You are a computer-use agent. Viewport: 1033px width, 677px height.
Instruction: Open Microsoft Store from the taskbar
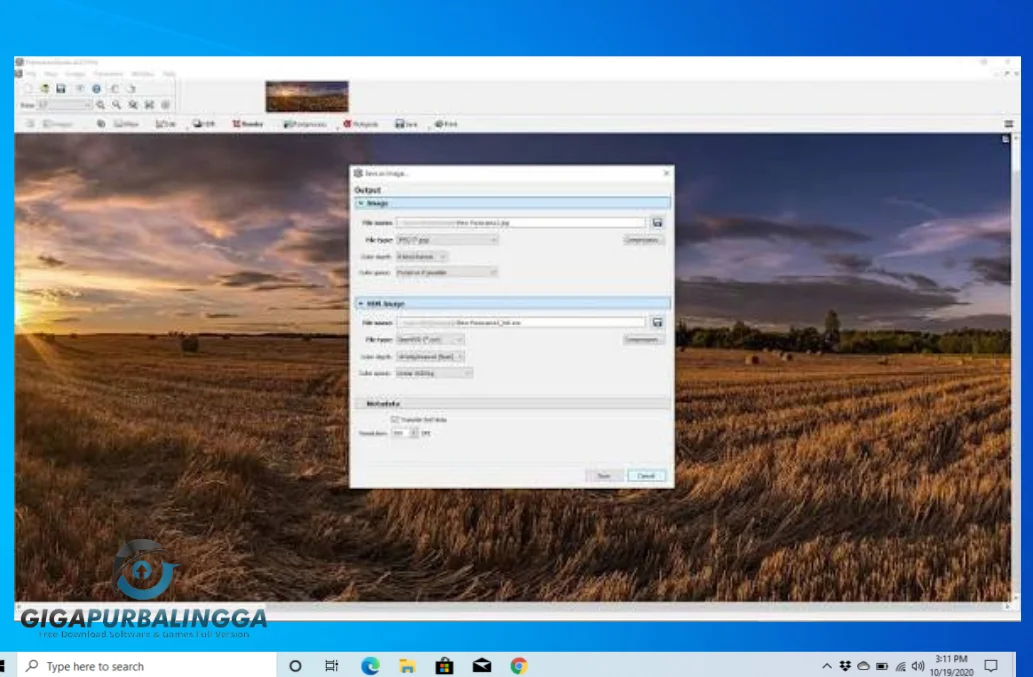click(x=445, y=666)
